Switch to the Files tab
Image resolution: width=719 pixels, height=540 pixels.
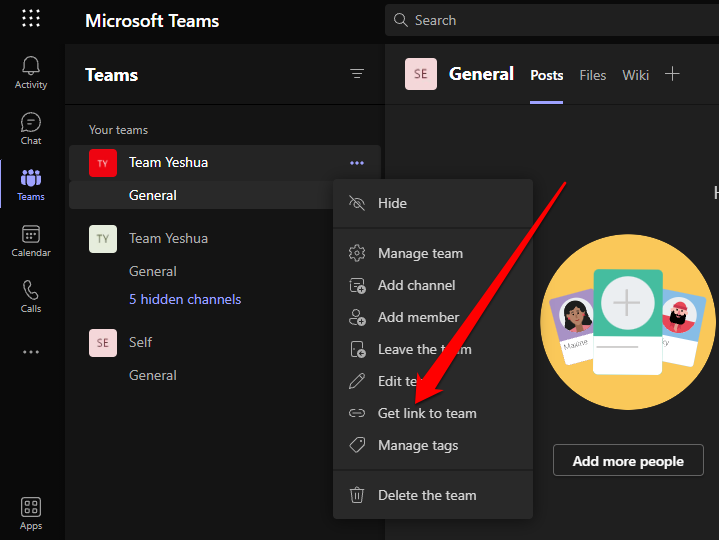click(x=593, y=75)
